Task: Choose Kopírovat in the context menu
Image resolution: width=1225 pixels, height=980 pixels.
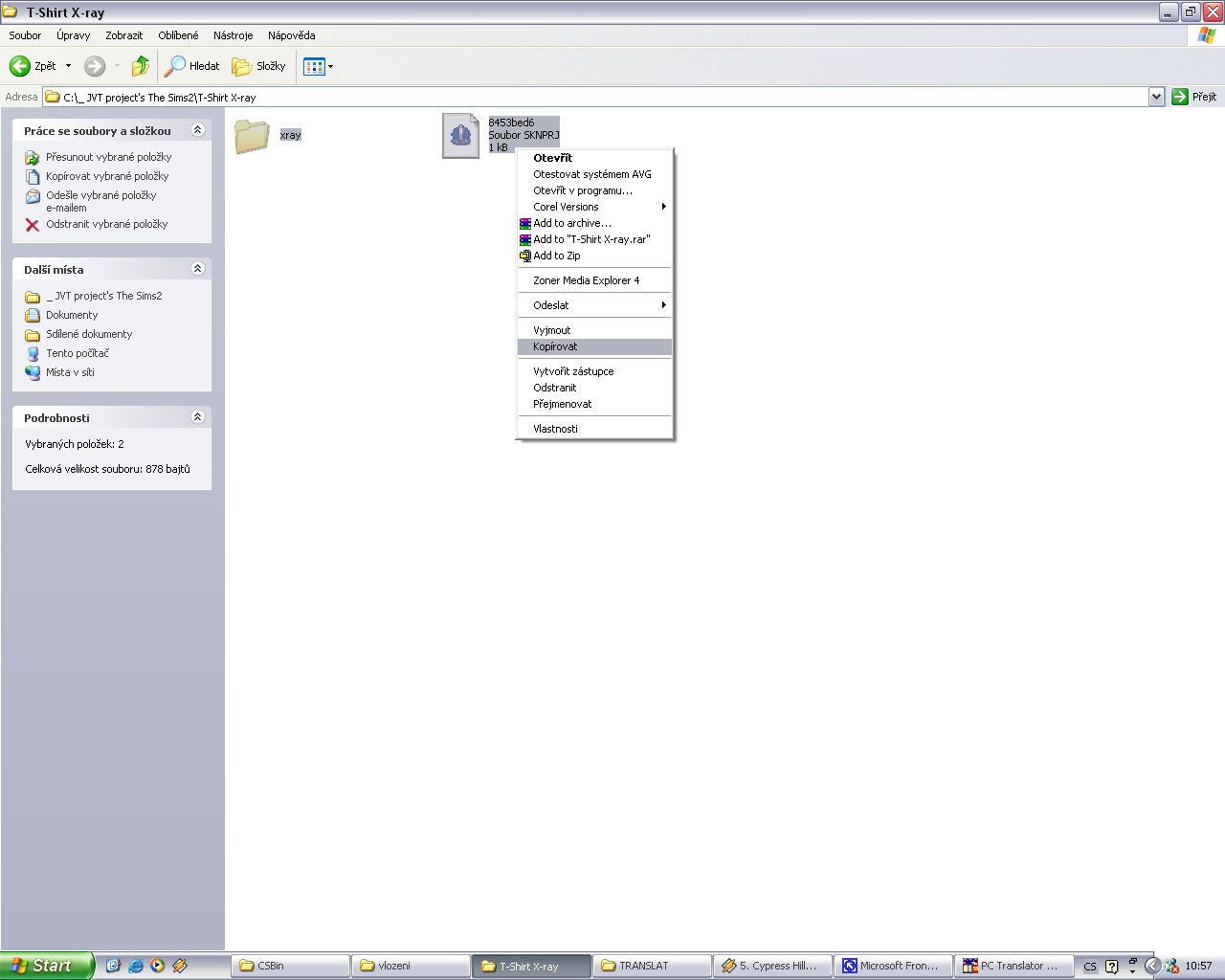Action: pos(555,346)
